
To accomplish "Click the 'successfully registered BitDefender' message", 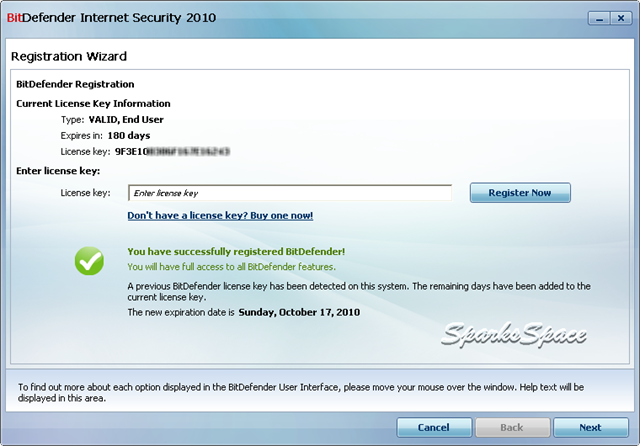I will pyautogui.click(x=236, y=251).
